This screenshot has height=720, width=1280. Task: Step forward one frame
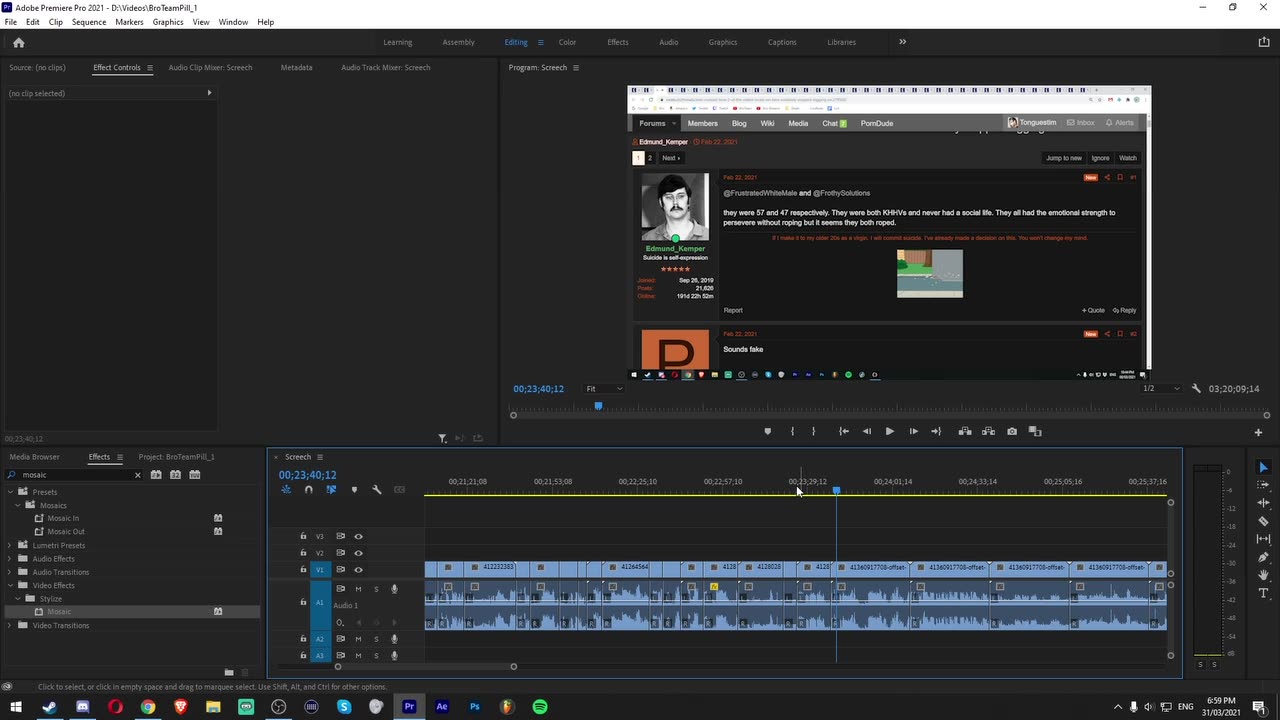tap(913, 431)
